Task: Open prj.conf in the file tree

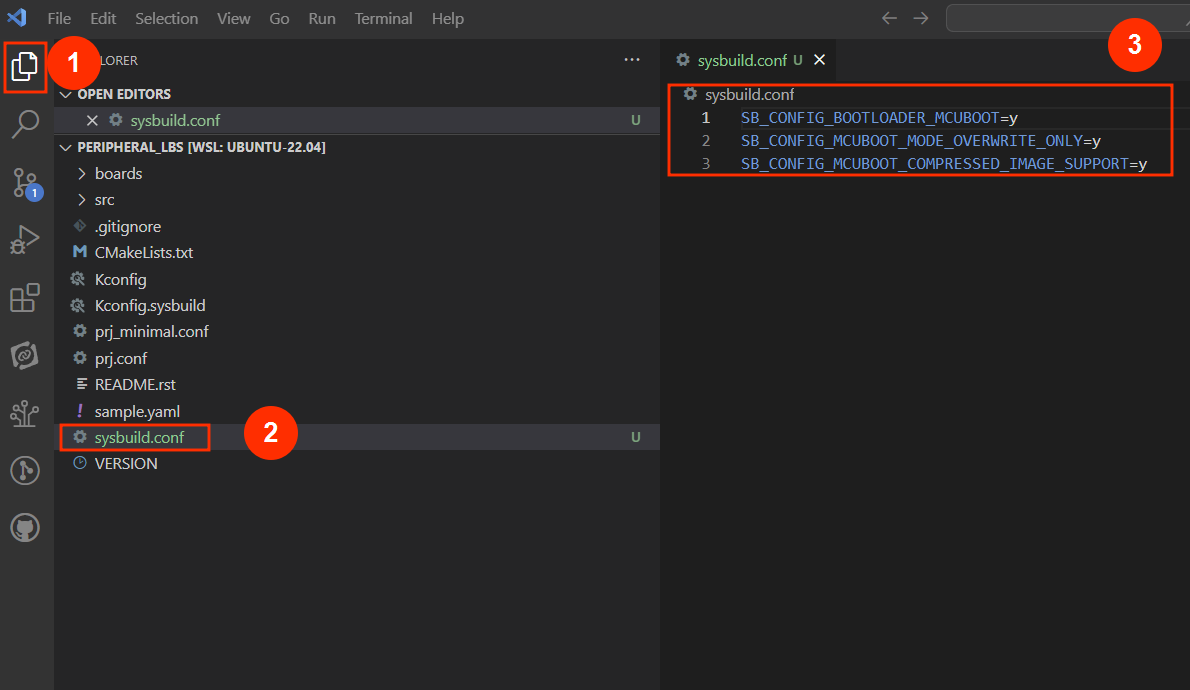Action: [121, 358]
